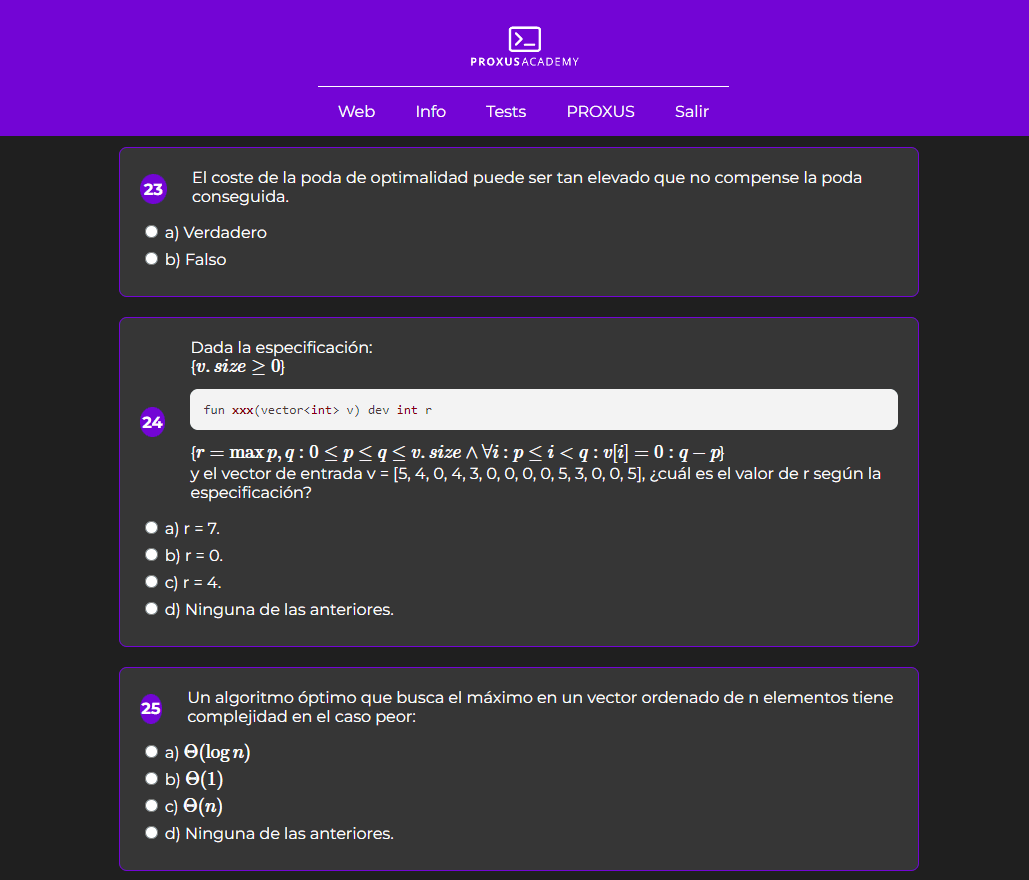
Task: Click the Proxus Academy terminal logo icon
Action: (x=524, y=40)
